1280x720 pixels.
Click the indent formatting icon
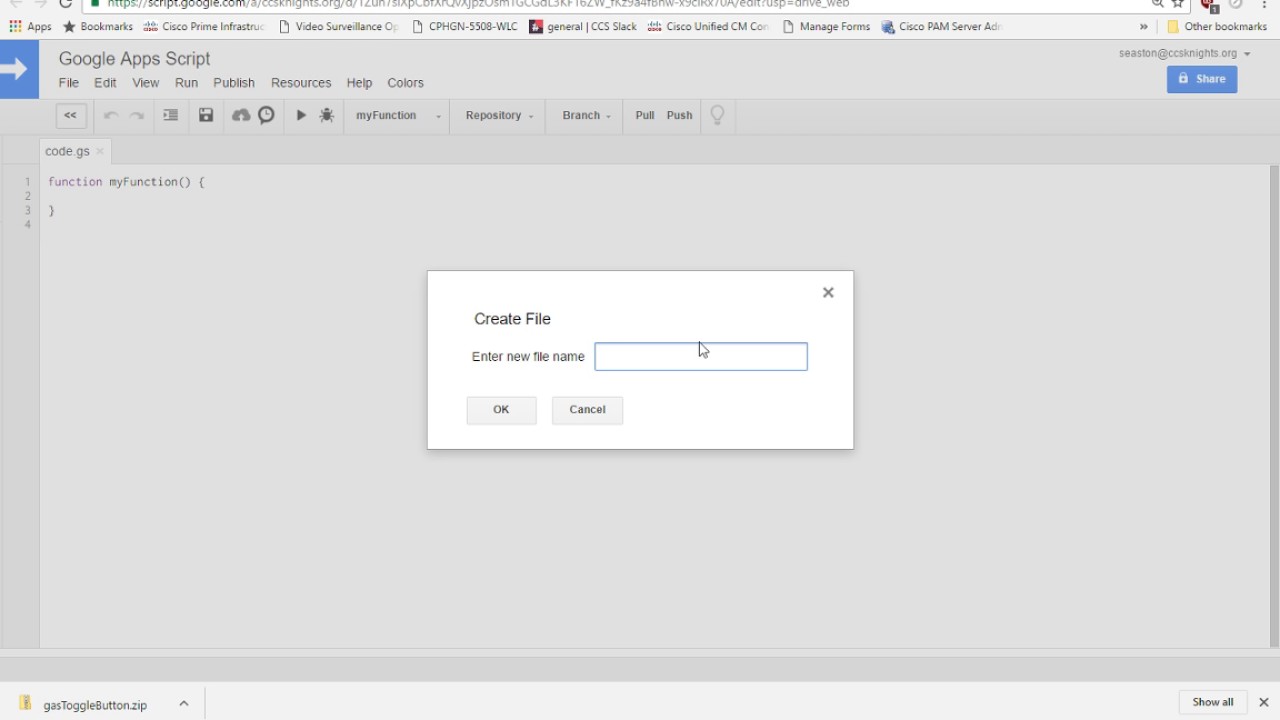171,115
